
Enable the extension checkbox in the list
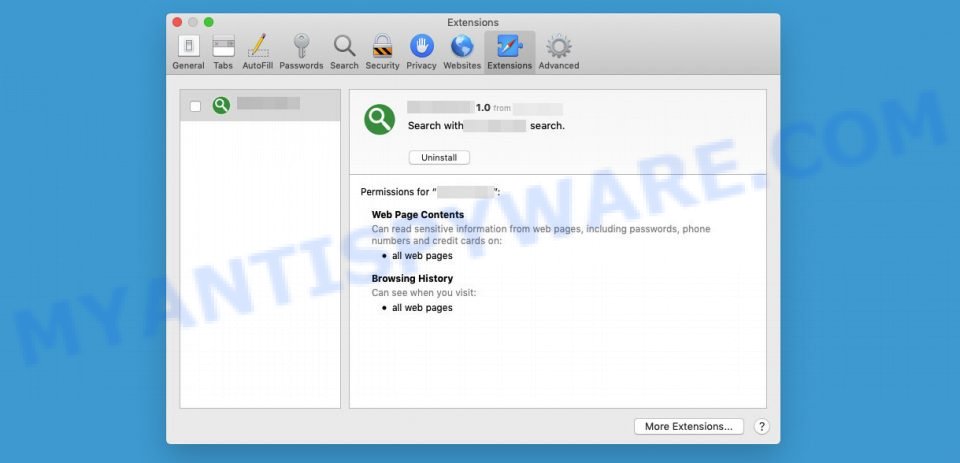[x=195, y=107]
